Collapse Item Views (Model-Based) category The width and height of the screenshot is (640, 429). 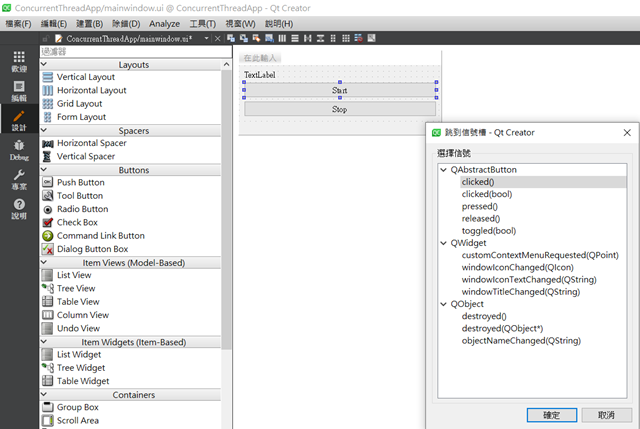[x=44, y=262]
